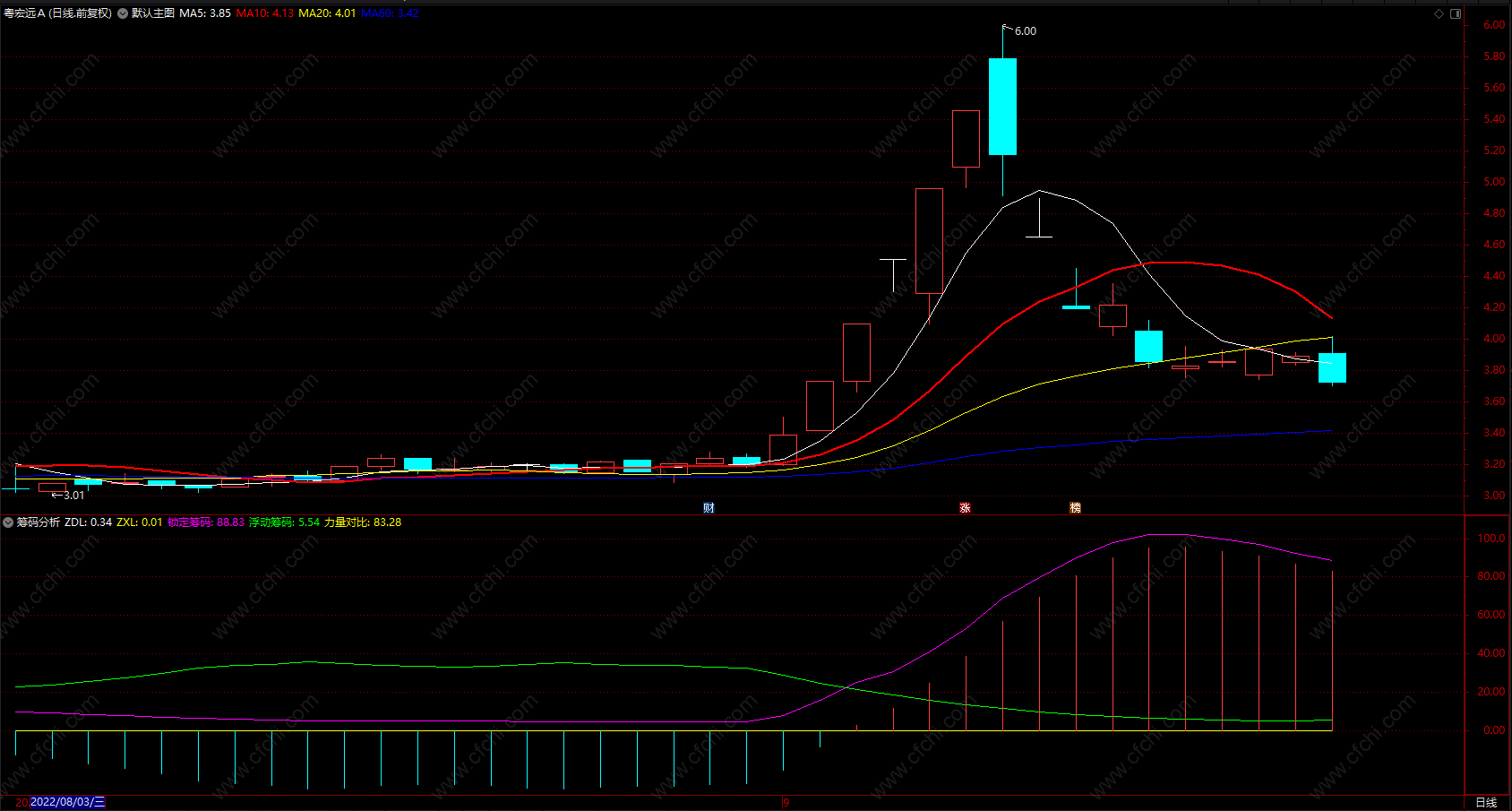
Task: Click the 涨 marker below chart
Action: tap(965, 508)
